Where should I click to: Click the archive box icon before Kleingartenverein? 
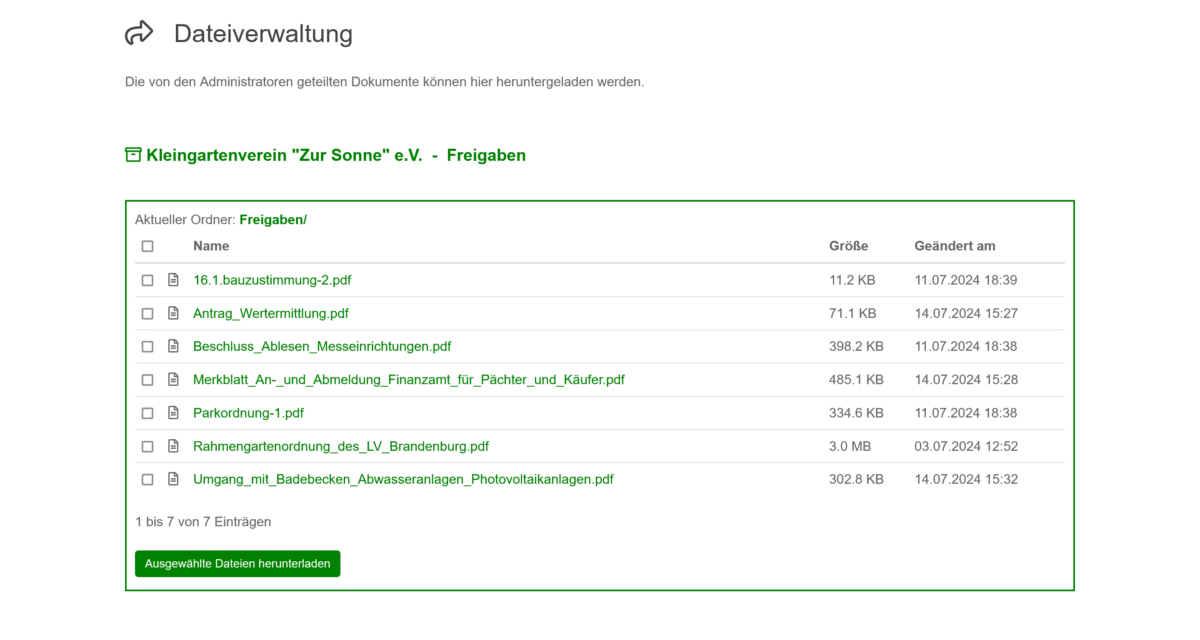(133, 155)
